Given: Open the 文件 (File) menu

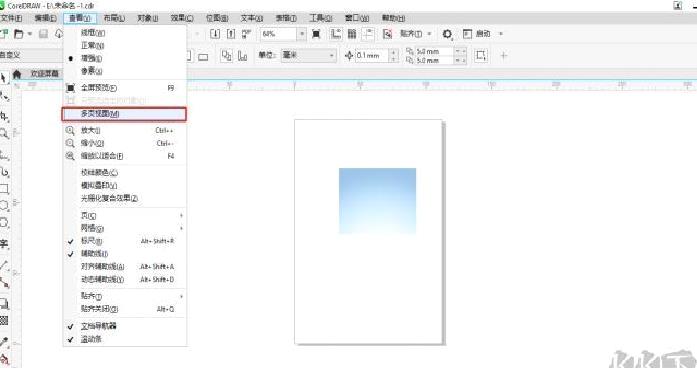Looking at the screenshot, I should point(11,18).
